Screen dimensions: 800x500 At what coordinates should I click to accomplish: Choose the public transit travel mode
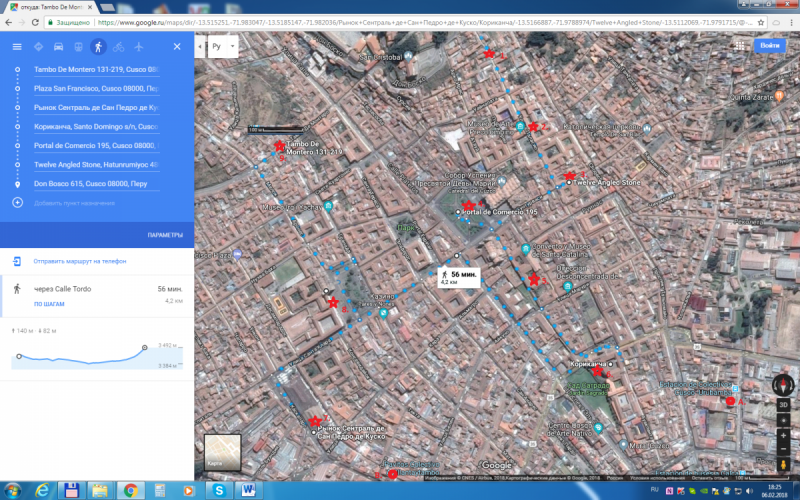pos(78,47)
